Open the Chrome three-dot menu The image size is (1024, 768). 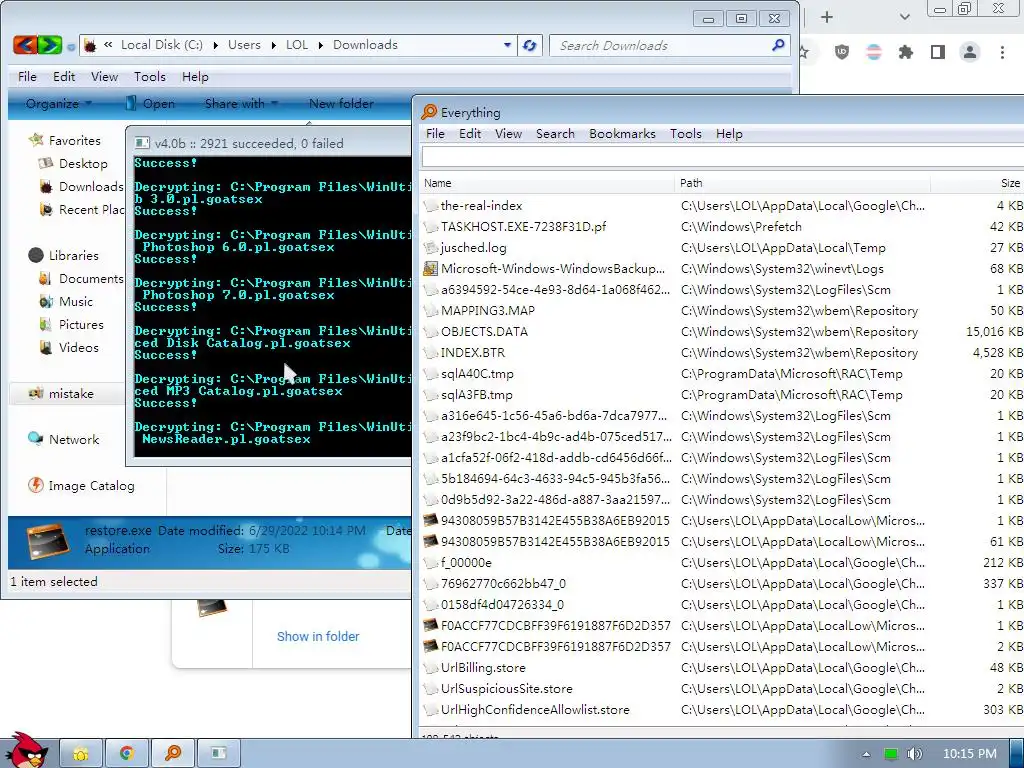(x=1002, y=52)
